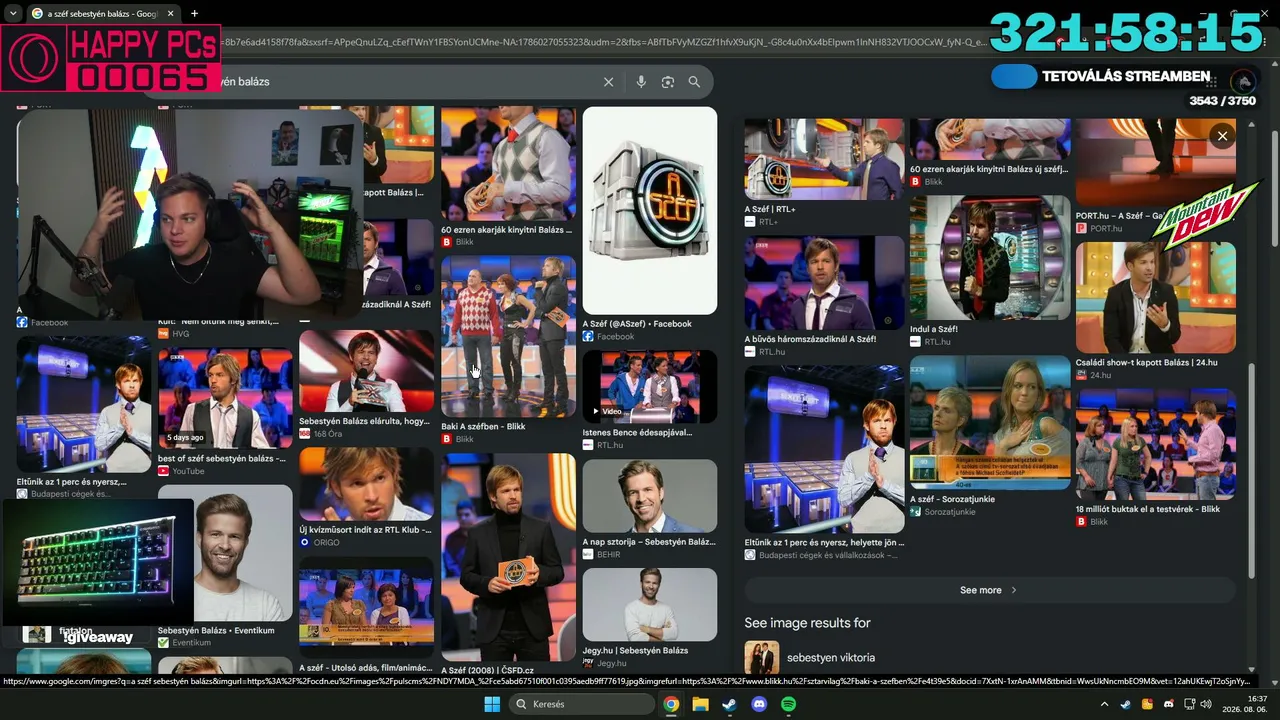The width and height of the screenshot is (1280, 720).
Task: Open the '18 milliót buktak el a testvérek' image
Action: pyautogui.click(x=1156, y=444)
